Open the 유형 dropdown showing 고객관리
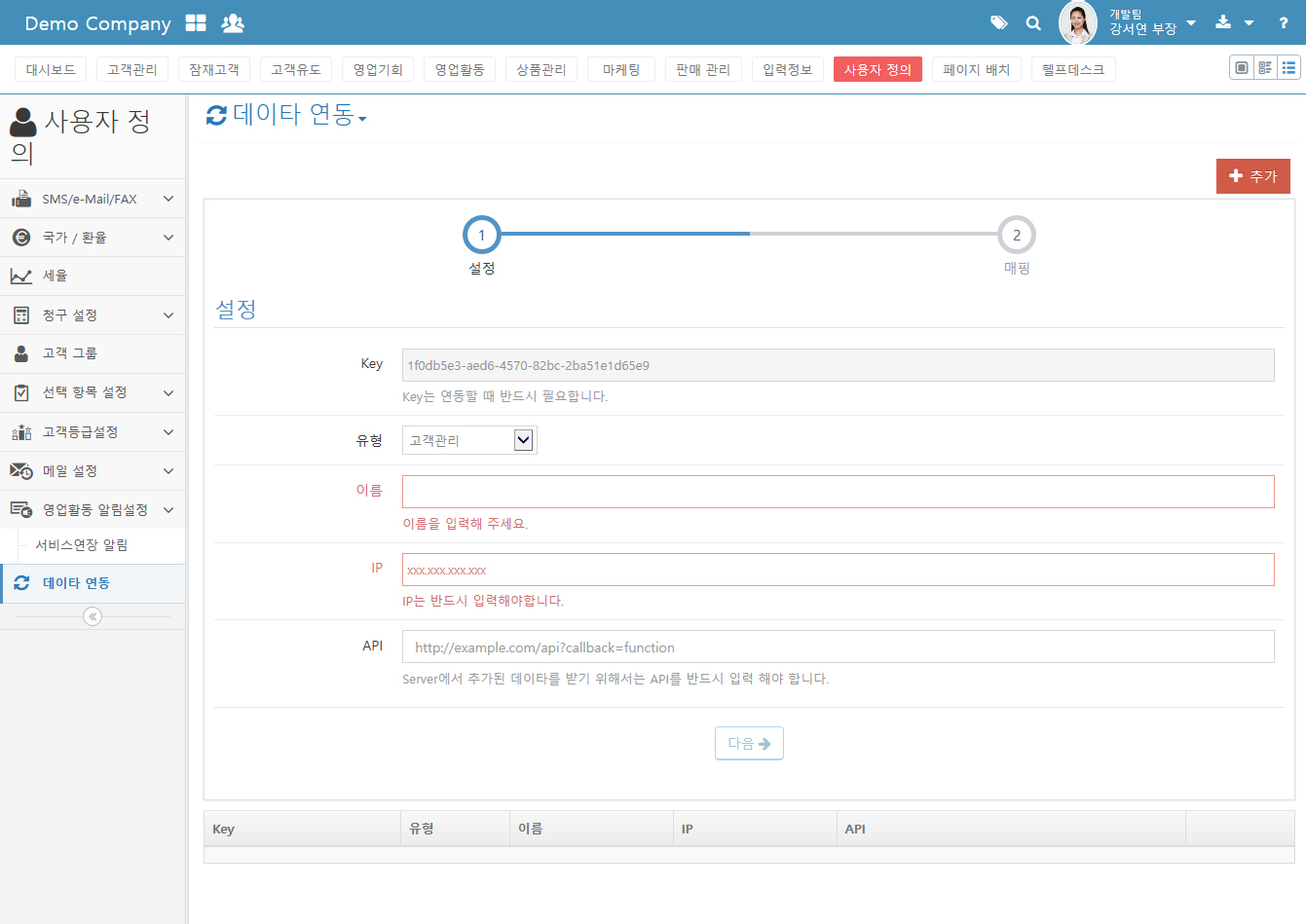Screen dimensions: 1306x924 469,440
